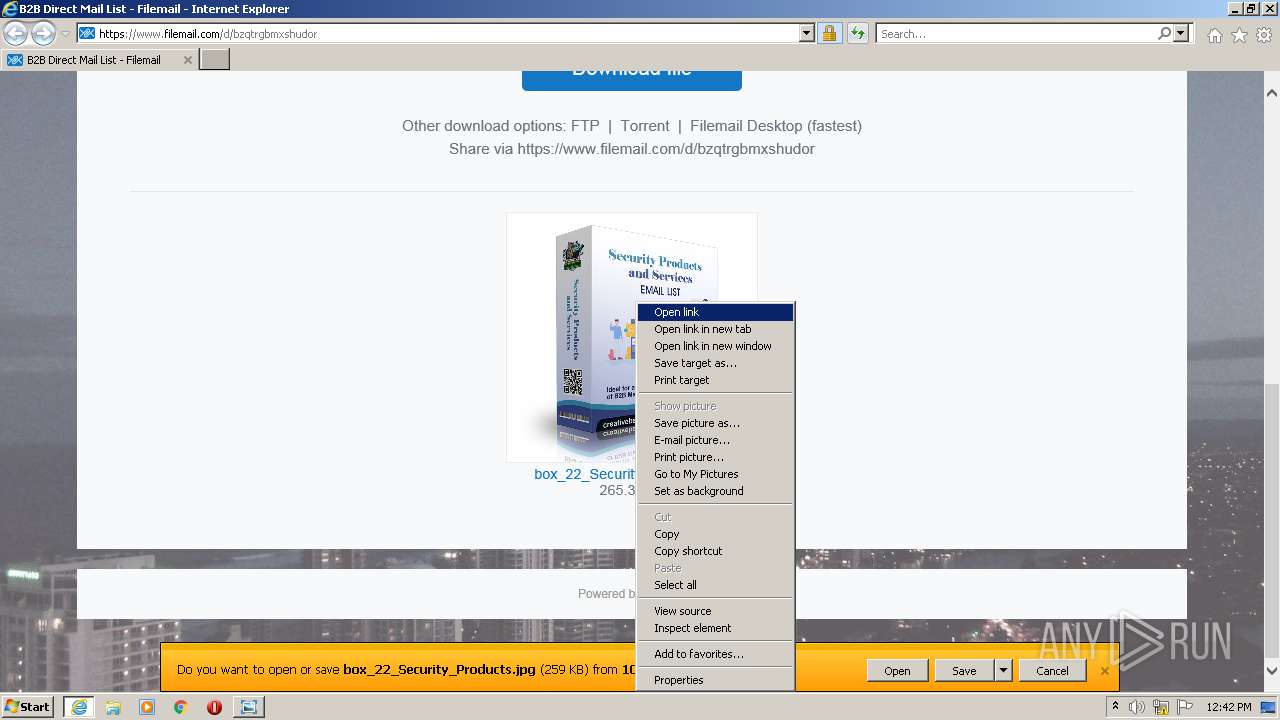Click Filemail Desktop (fastest) link
This screenshot has height=720, width=1280.
[x=776, y=126]
